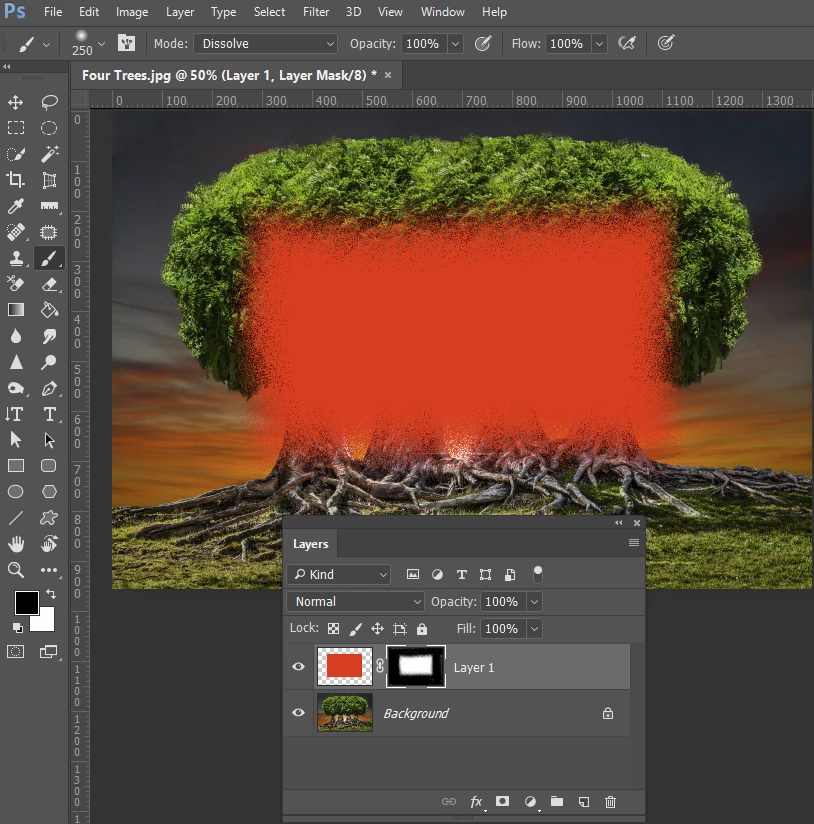Toggle pressure for size button
Screen dimensions: 814x824
666,43
